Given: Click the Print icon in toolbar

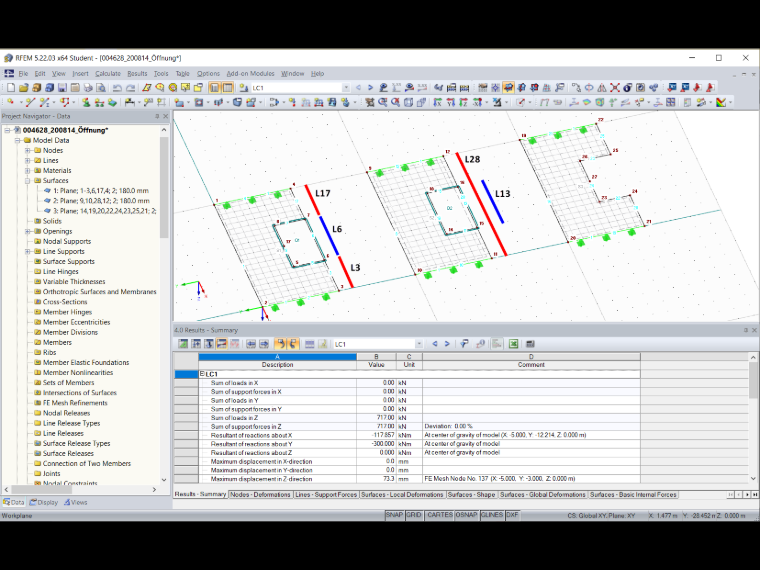Looking at the screenshot, I should (88, 88).
